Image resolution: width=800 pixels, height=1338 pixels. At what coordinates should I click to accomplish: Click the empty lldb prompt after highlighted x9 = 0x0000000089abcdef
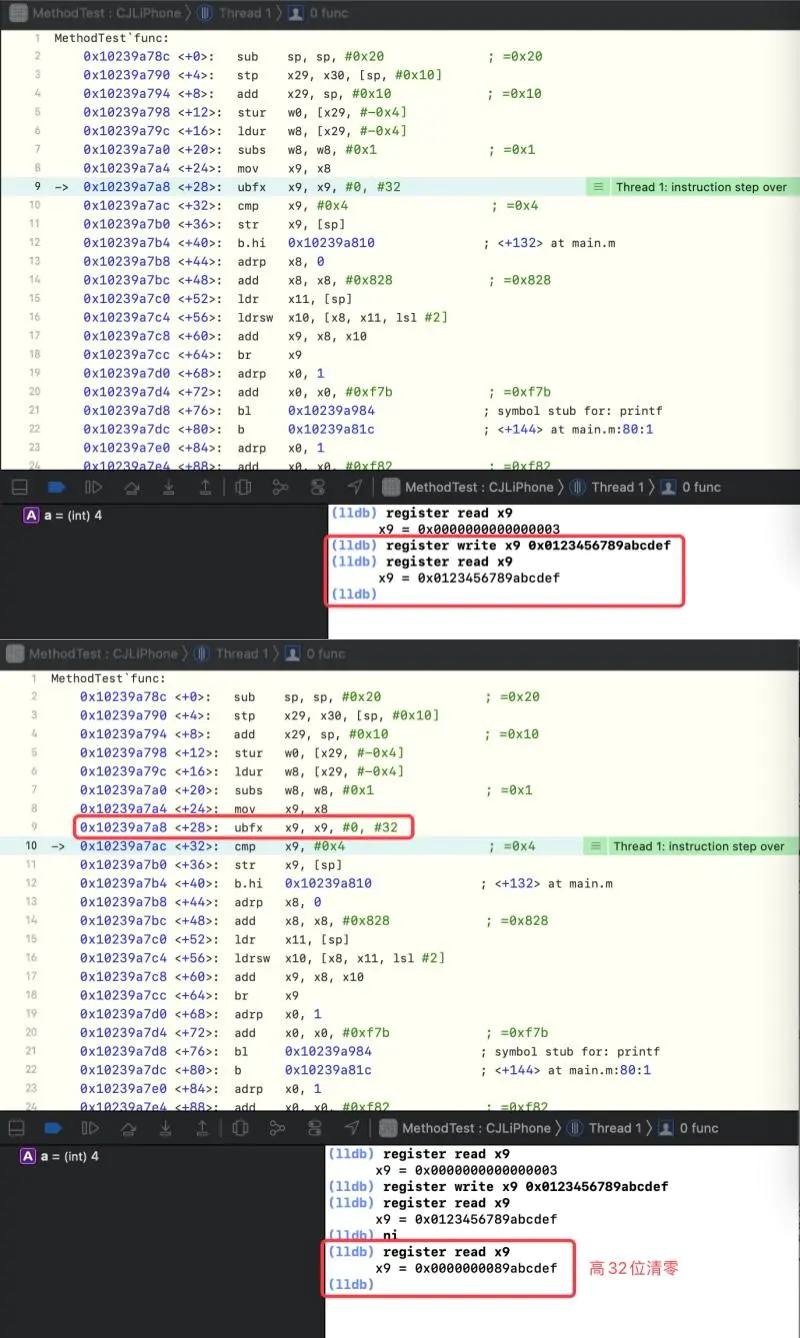coord(351,1284)
